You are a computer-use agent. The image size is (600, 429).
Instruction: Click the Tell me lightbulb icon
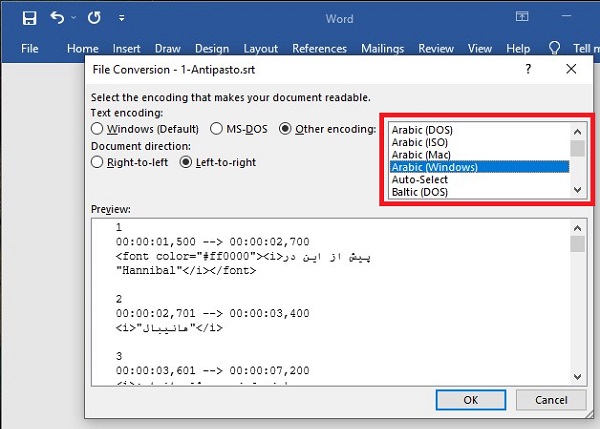554,48
